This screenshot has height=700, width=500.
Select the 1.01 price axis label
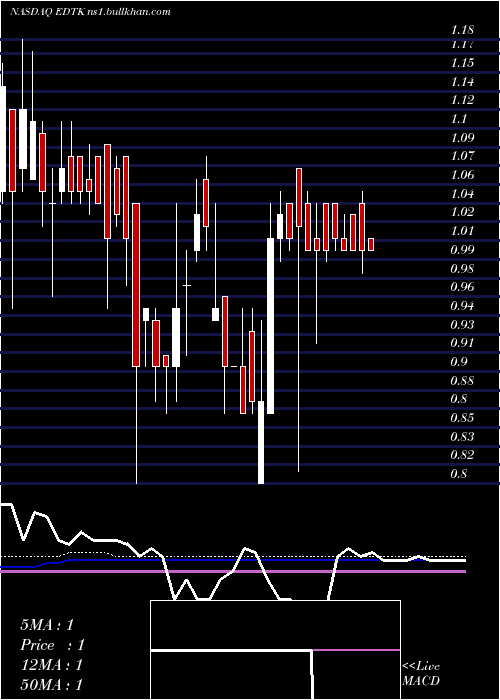(462, 231)
